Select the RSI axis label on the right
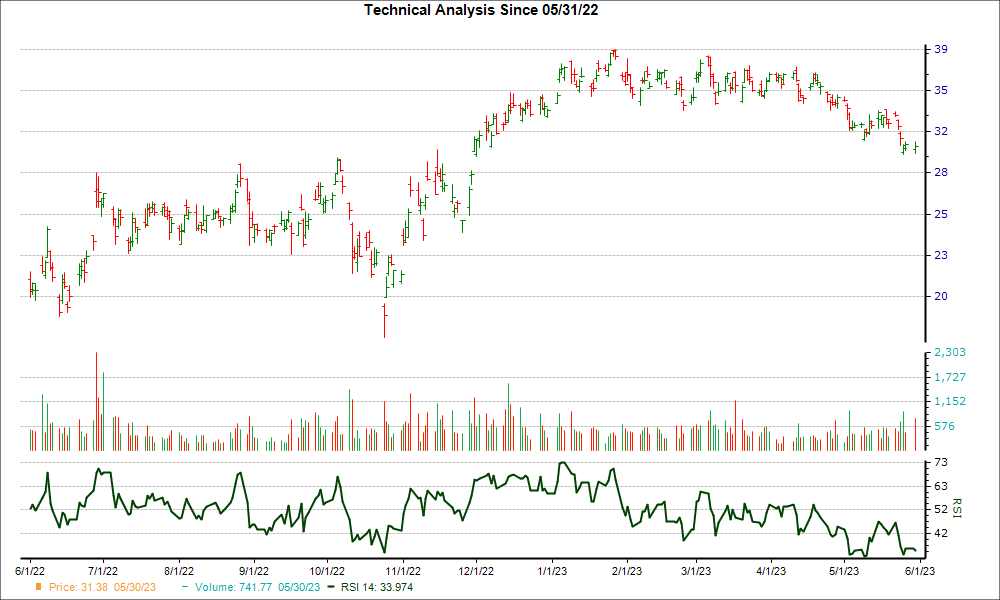The image size is (1000, 600). [957, 510]
